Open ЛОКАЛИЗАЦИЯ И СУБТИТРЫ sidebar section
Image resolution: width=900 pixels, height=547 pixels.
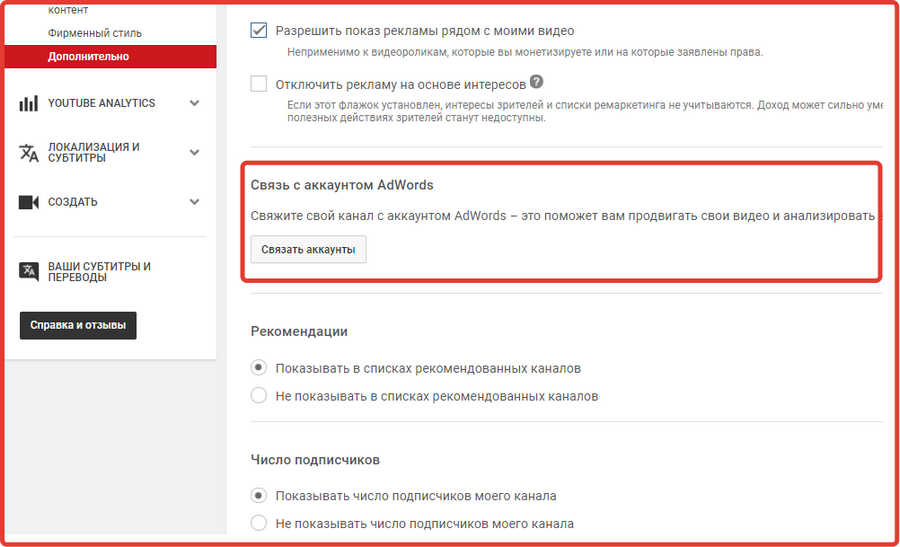tap(94, 153)
